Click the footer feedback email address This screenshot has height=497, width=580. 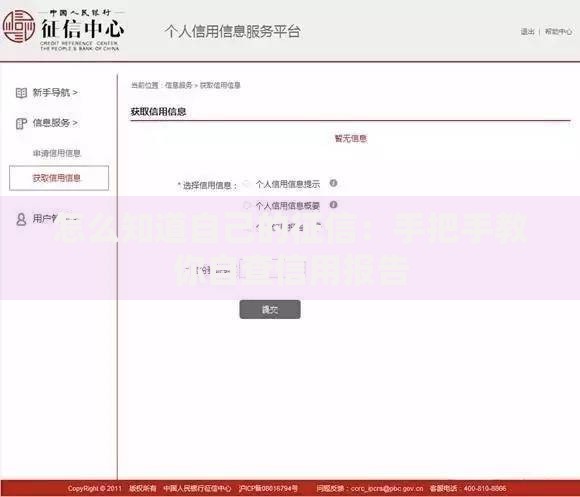(387, 488)
